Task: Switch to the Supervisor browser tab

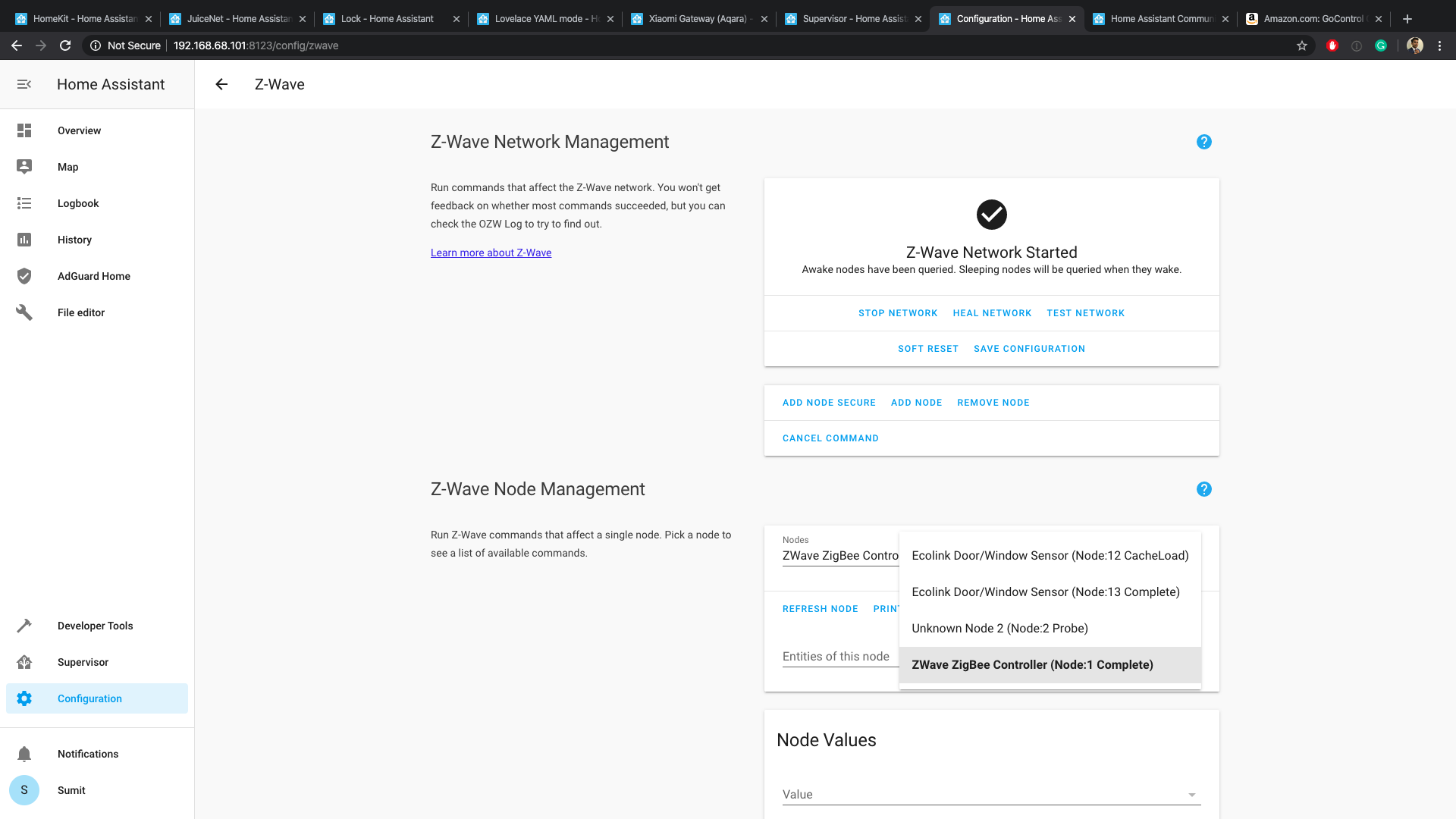Action: click(x=849, y=18)
